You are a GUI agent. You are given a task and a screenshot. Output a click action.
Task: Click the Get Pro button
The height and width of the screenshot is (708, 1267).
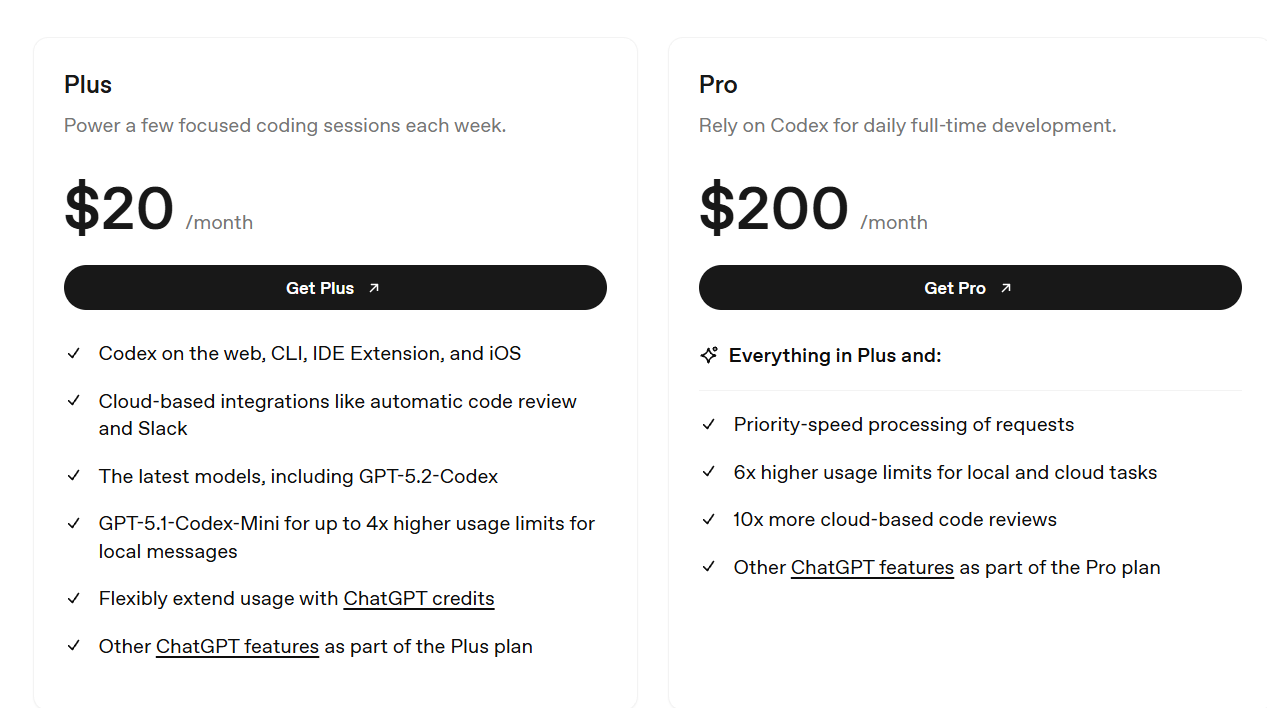tap(969, 288)
